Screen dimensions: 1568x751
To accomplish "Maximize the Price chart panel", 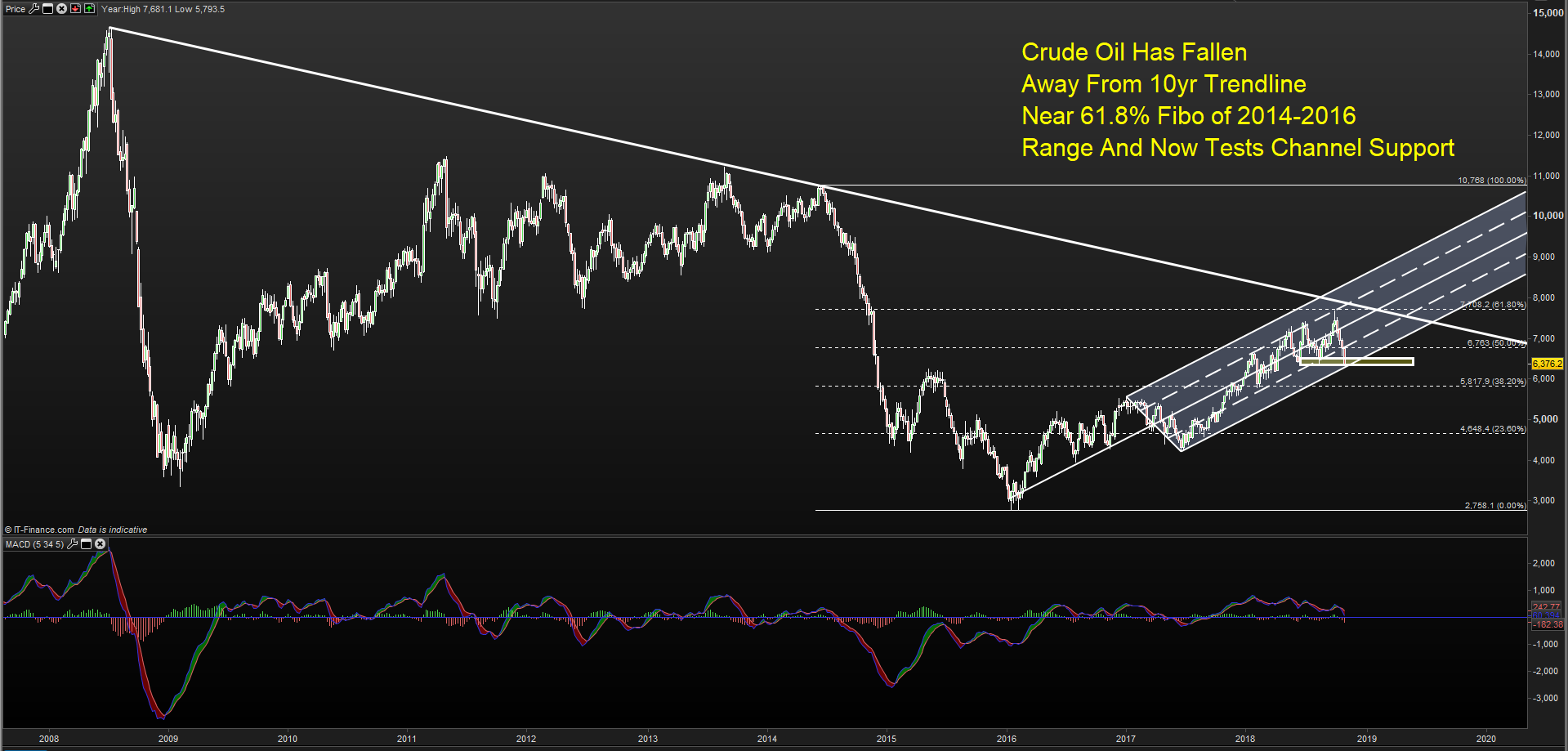I will 47,9.
